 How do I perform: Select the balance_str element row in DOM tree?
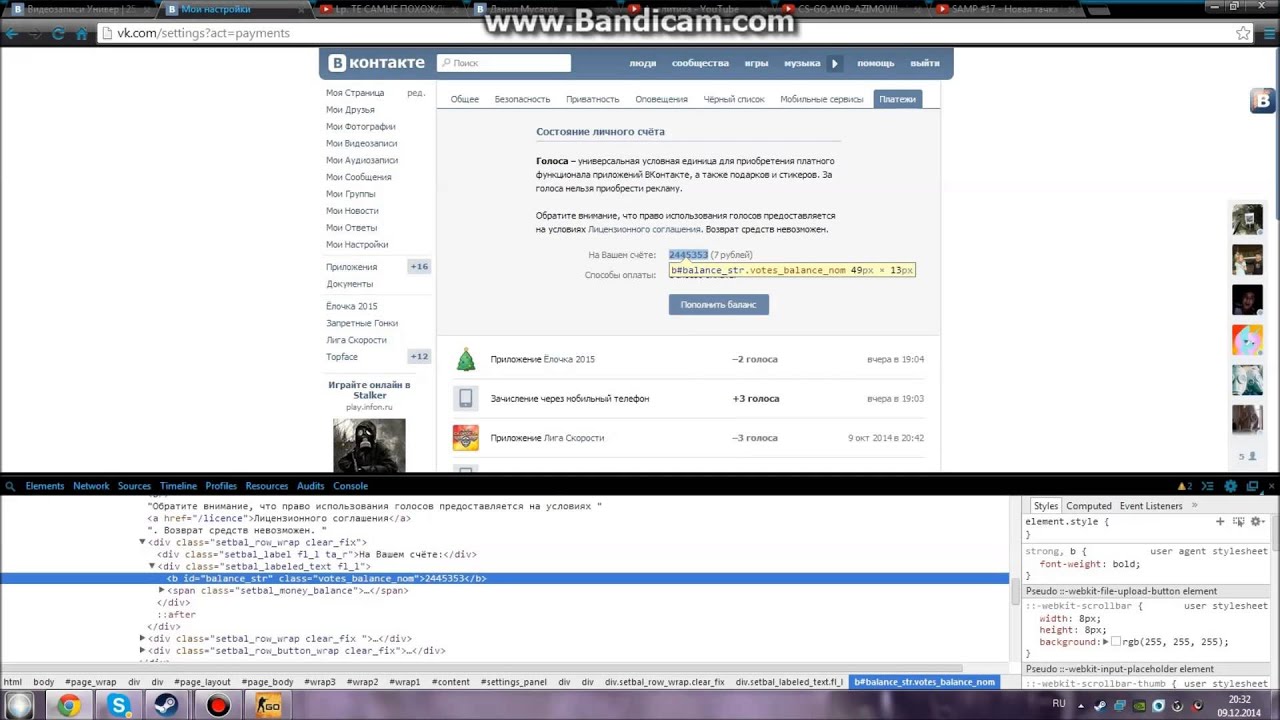[x=504, y=578]
